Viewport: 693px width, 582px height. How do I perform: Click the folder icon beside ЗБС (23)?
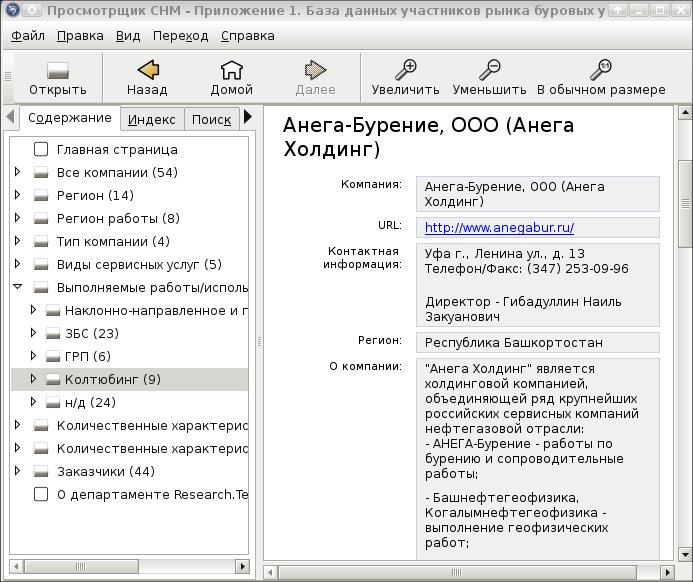(53, 333)
